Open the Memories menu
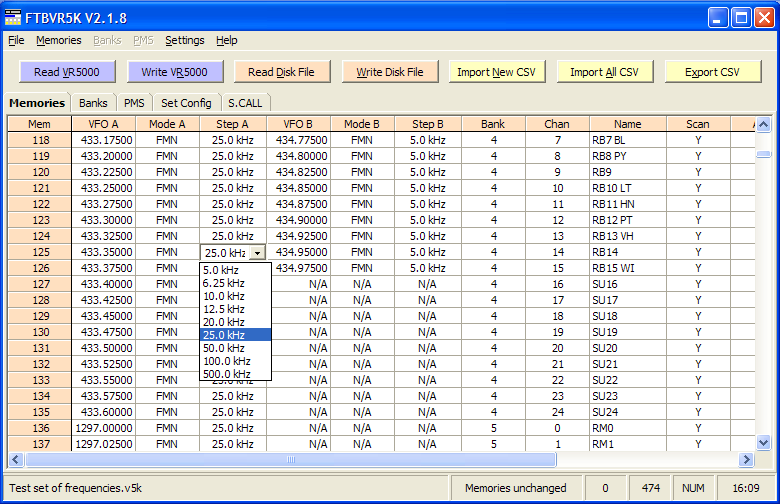780x504 pixels. tap(59, 40)
